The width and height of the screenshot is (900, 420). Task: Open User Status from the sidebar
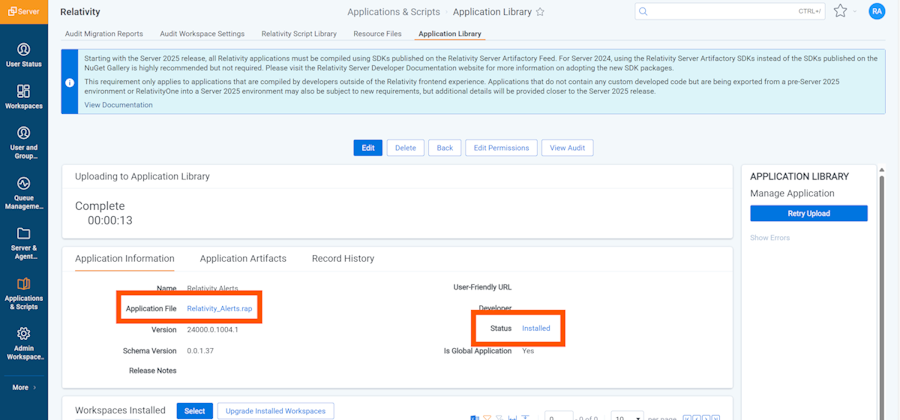(x=24, y=55)
